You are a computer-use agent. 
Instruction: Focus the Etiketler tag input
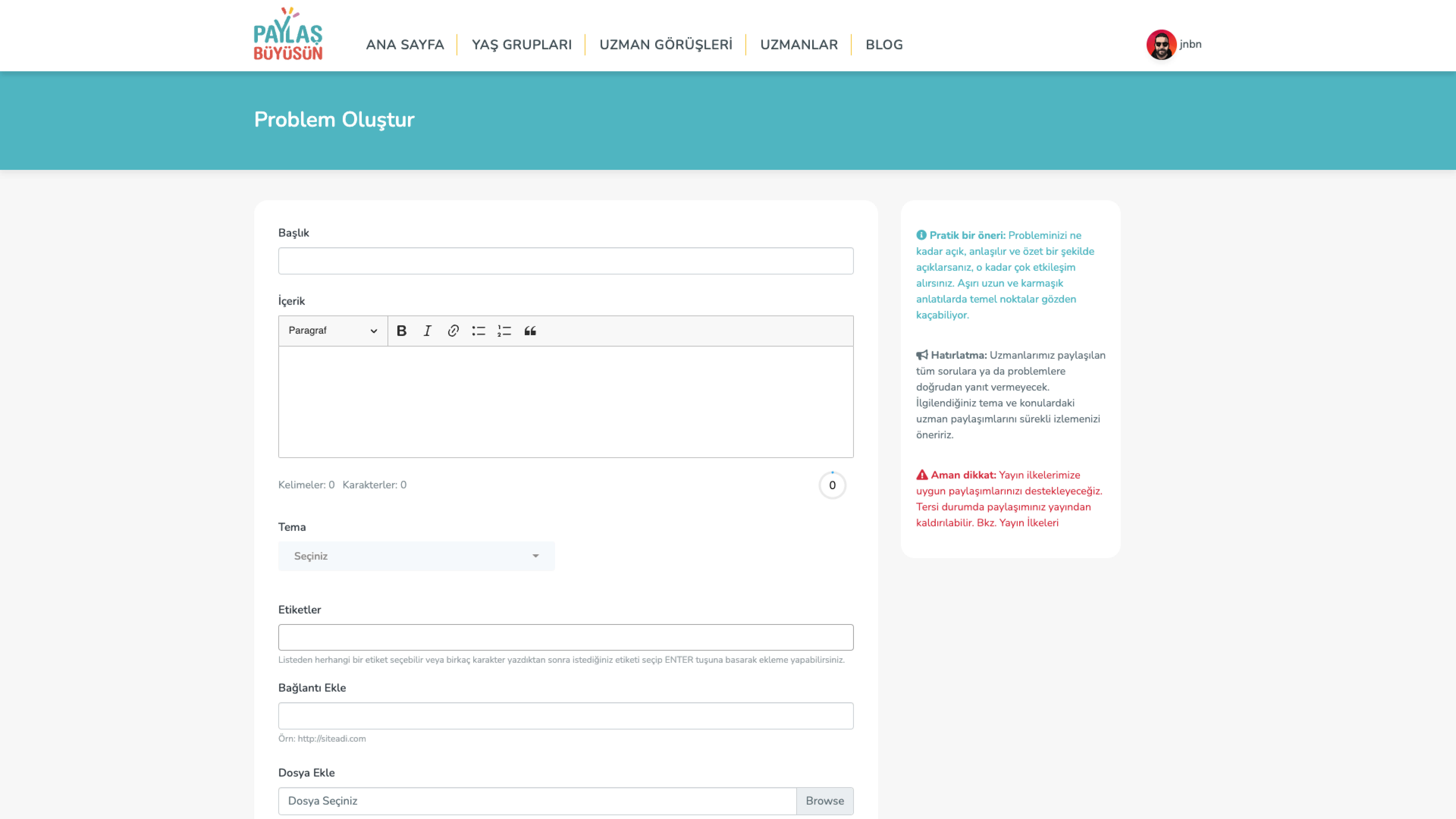566,638
